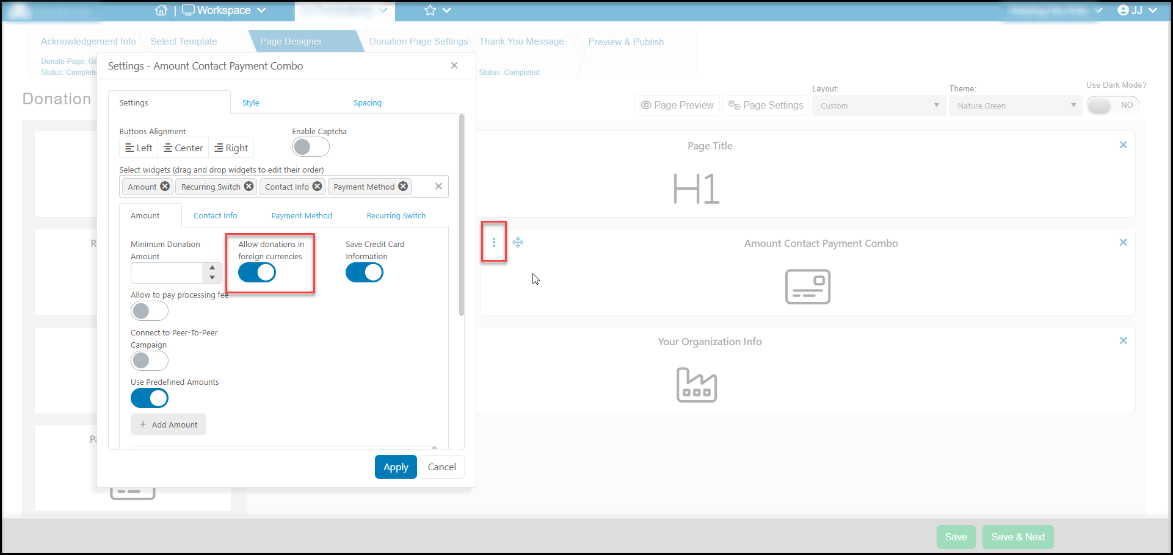
Task: Open the Workspace dropdown menu
Action: tap(224, 10)
